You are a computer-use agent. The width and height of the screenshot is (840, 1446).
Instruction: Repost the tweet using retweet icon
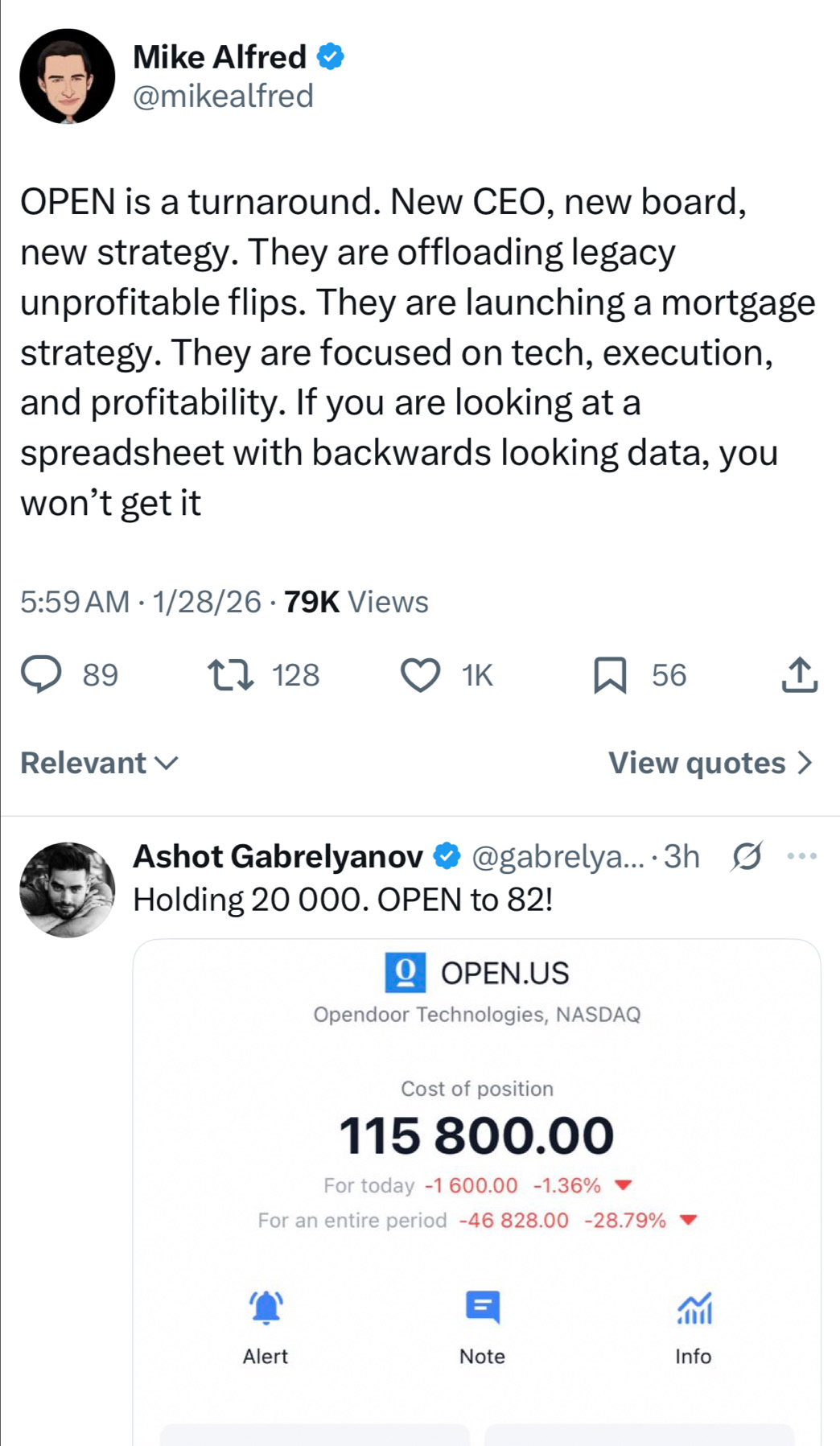[231, 674]
